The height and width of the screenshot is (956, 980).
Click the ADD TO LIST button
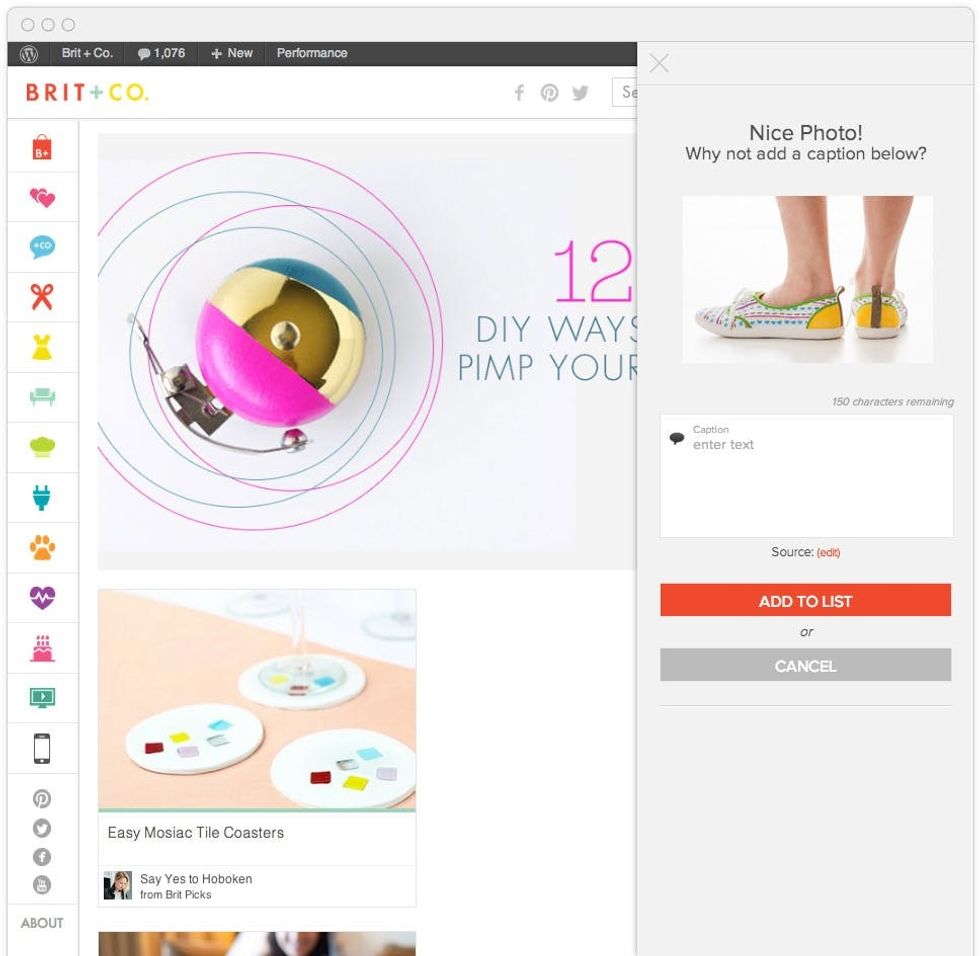(806, 600)
